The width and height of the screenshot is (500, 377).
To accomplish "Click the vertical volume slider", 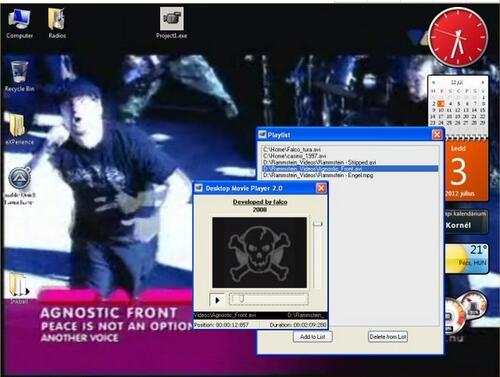I will tap(318, 254).
